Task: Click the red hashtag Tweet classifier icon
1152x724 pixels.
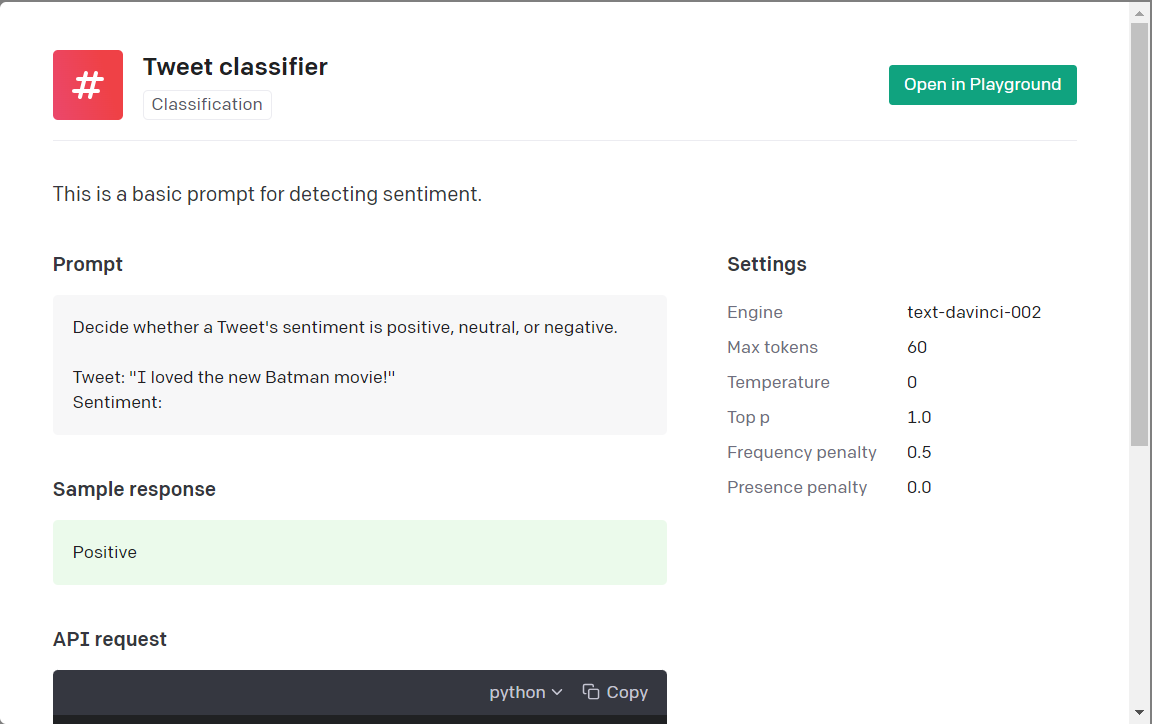Action: coord(87,84)
